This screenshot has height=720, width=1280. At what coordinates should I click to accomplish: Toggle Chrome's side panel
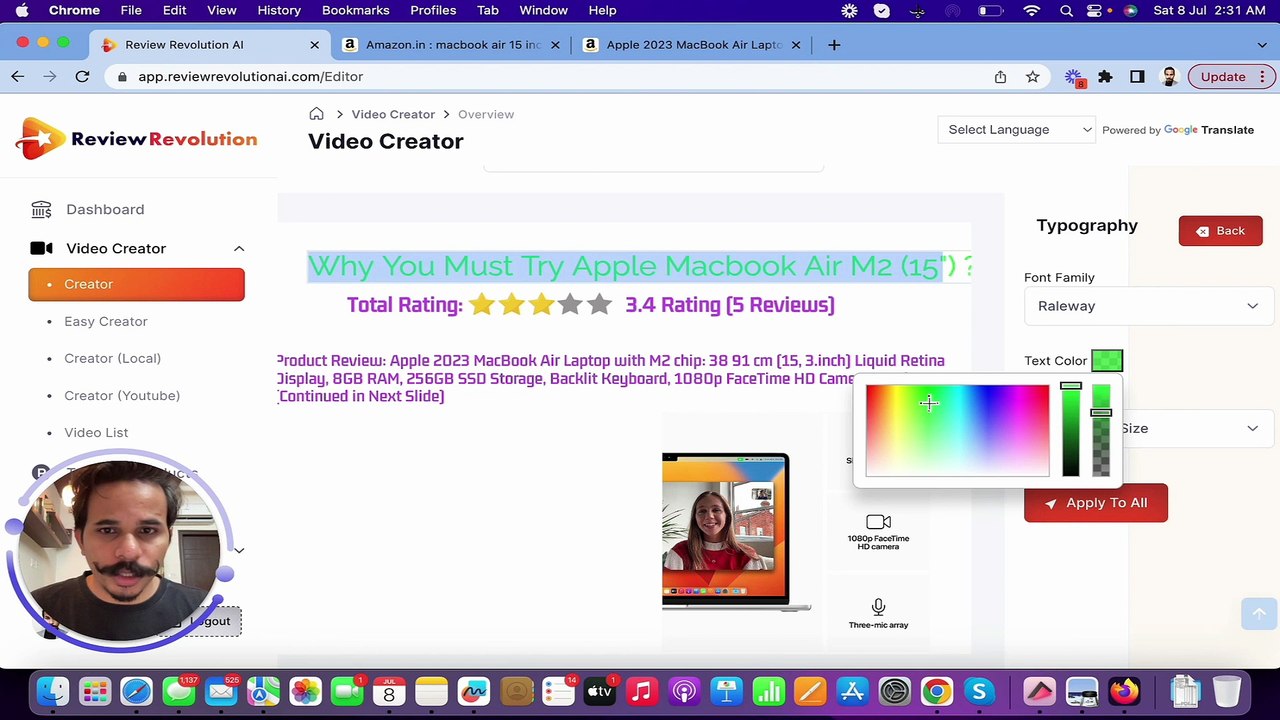point(1137,76)
